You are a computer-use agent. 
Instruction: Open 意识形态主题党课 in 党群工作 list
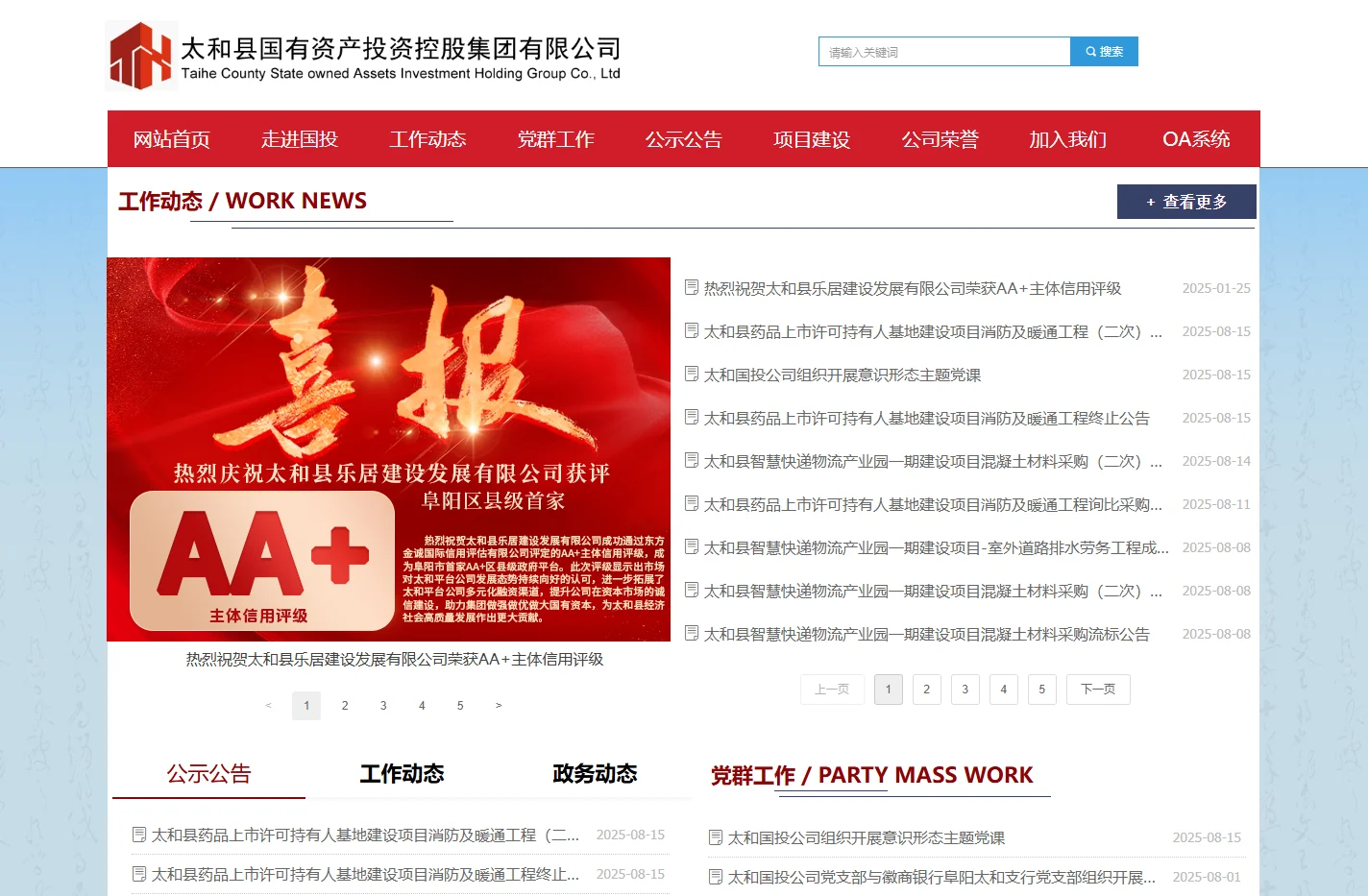point(867,838)
